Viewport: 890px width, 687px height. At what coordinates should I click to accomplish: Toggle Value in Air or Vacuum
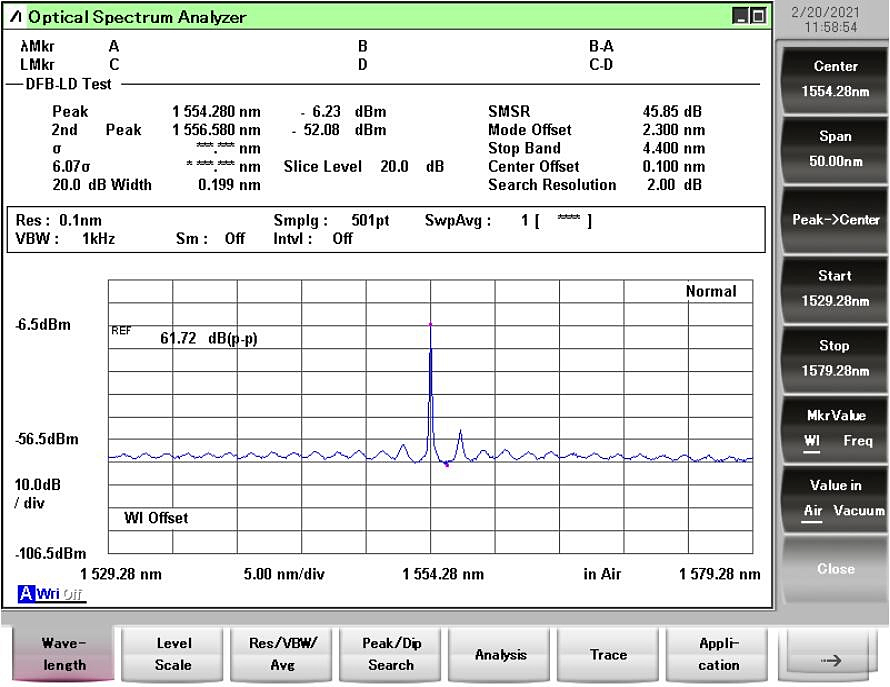click(x=834, y=498)
